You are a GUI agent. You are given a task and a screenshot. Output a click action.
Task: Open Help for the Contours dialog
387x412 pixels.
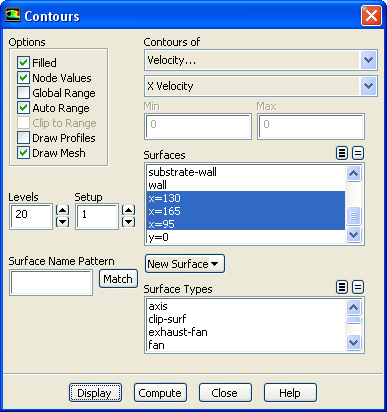tap(290, 393)
